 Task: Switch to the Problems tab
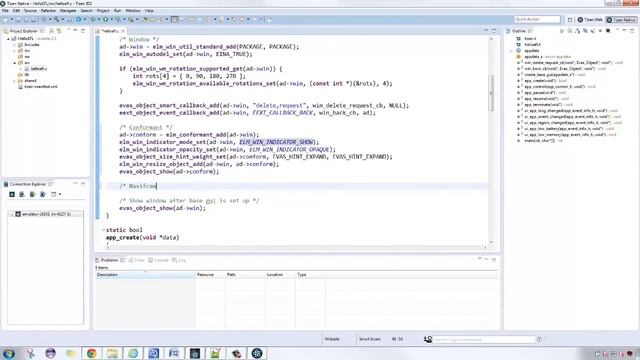click(109, 260)
